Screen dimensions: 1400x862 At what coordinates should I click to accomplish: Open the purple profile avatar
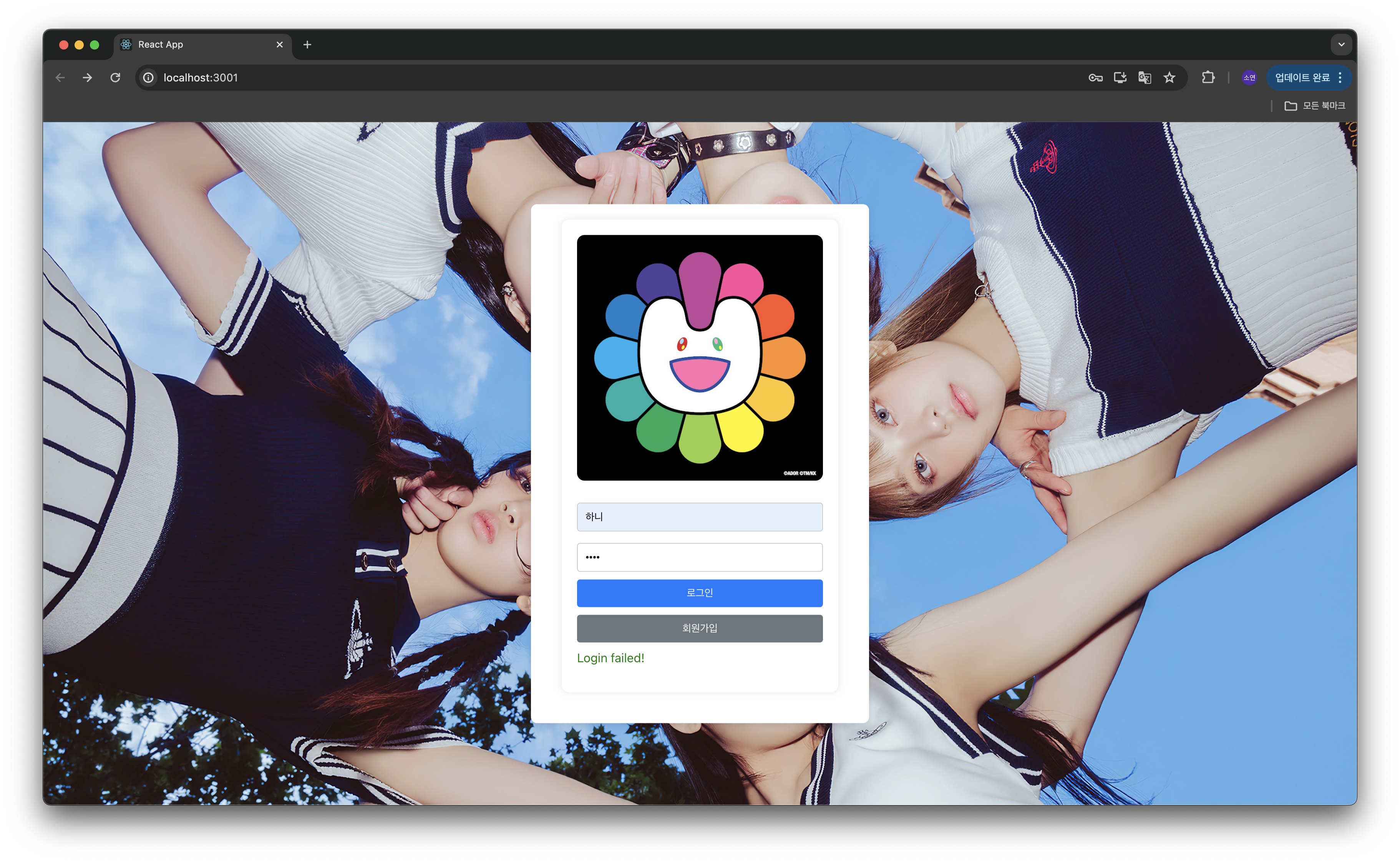[1249, 78]
